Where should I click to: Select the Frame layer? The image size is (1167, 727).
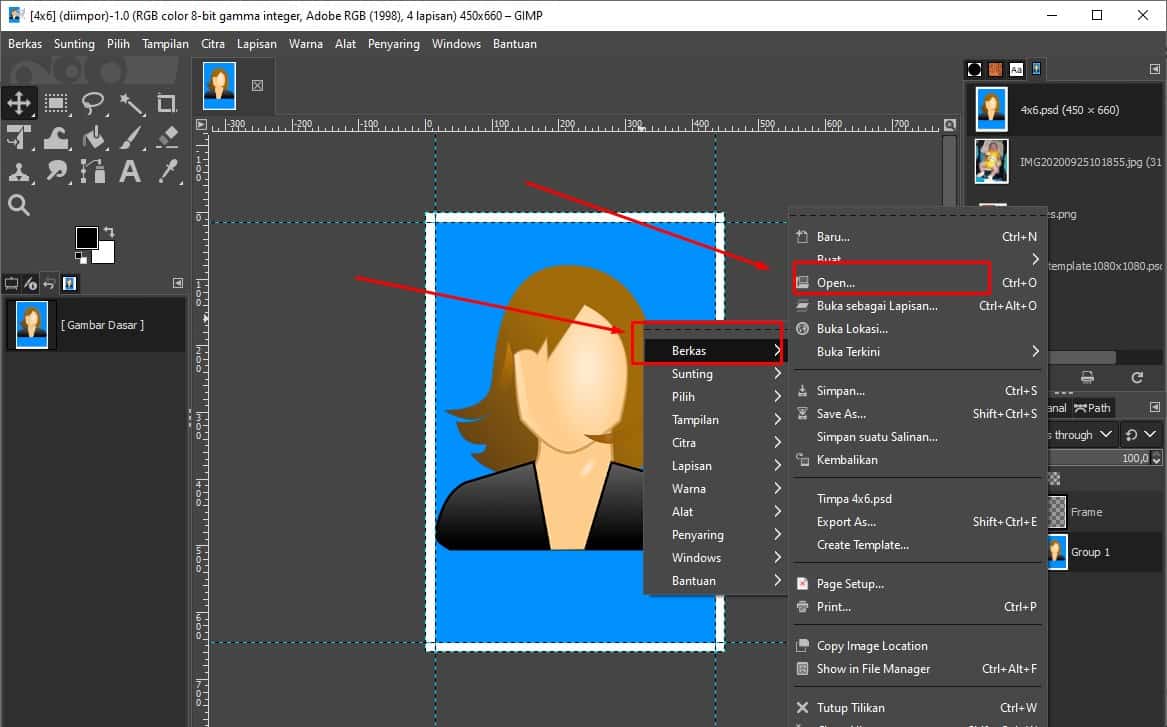click(1105, 512)
